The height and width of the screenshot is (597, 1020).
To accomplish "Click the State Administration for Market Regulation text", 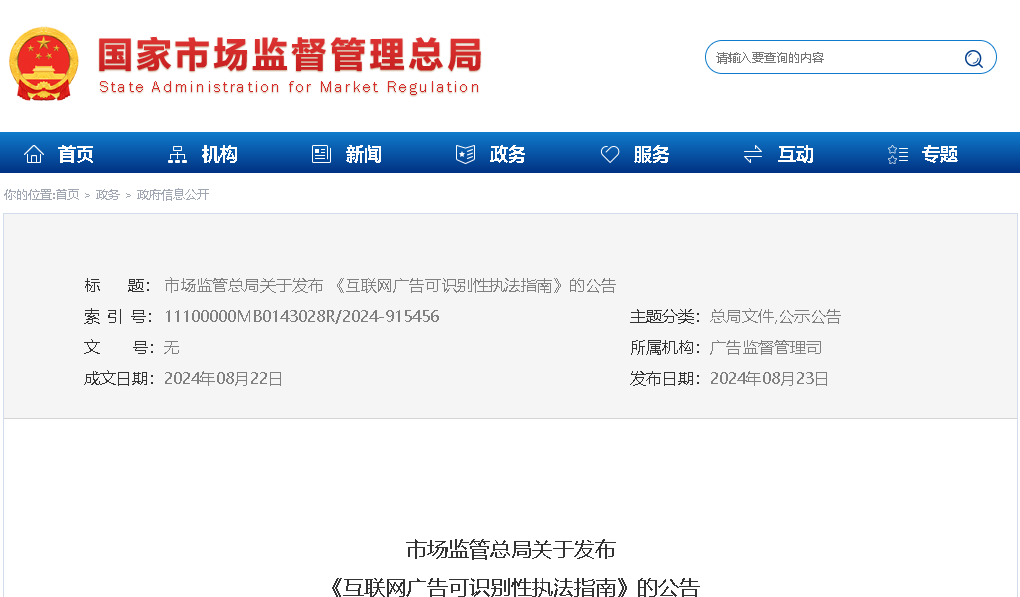I will [289, 87].
